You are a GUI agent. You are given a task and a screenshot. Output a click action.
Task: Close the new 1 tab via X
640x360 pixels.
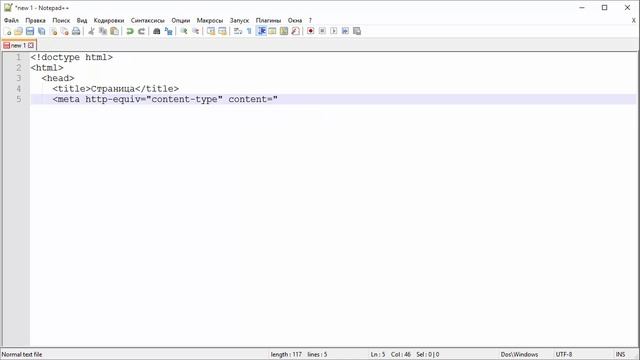pos(31,45)
